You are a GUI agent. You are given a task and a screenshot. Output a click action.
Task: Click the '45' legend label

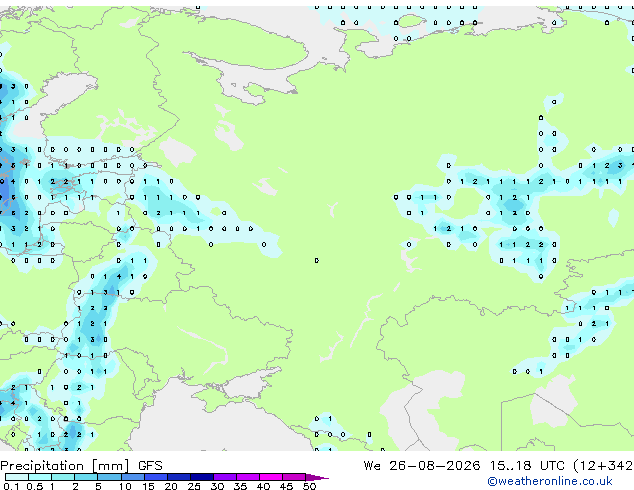click(286, 486)
